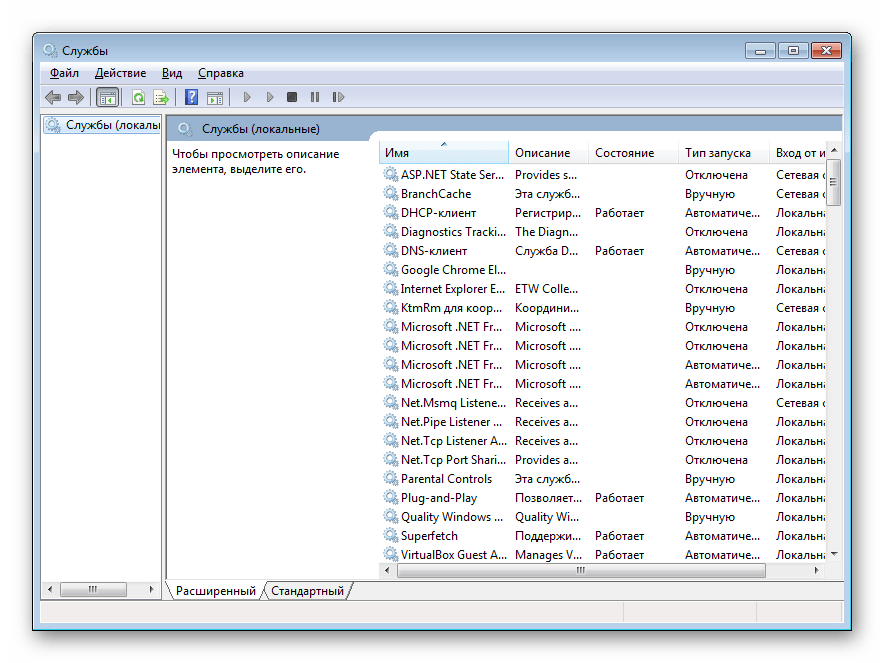Open the Действие menu

(x=120, y=73)
